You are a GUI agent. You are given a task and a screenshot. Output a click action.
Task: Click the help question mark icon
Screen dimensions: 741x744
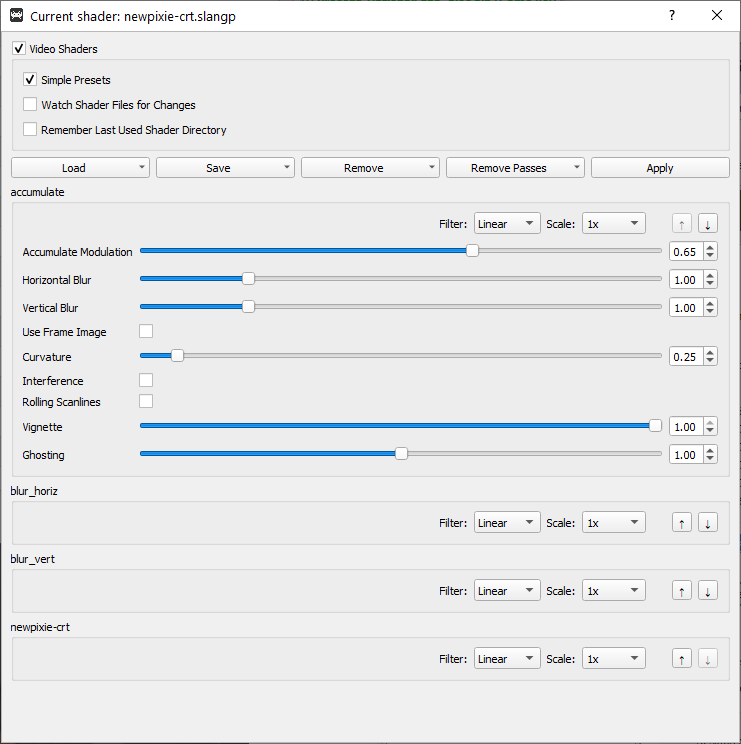(672, 16)
